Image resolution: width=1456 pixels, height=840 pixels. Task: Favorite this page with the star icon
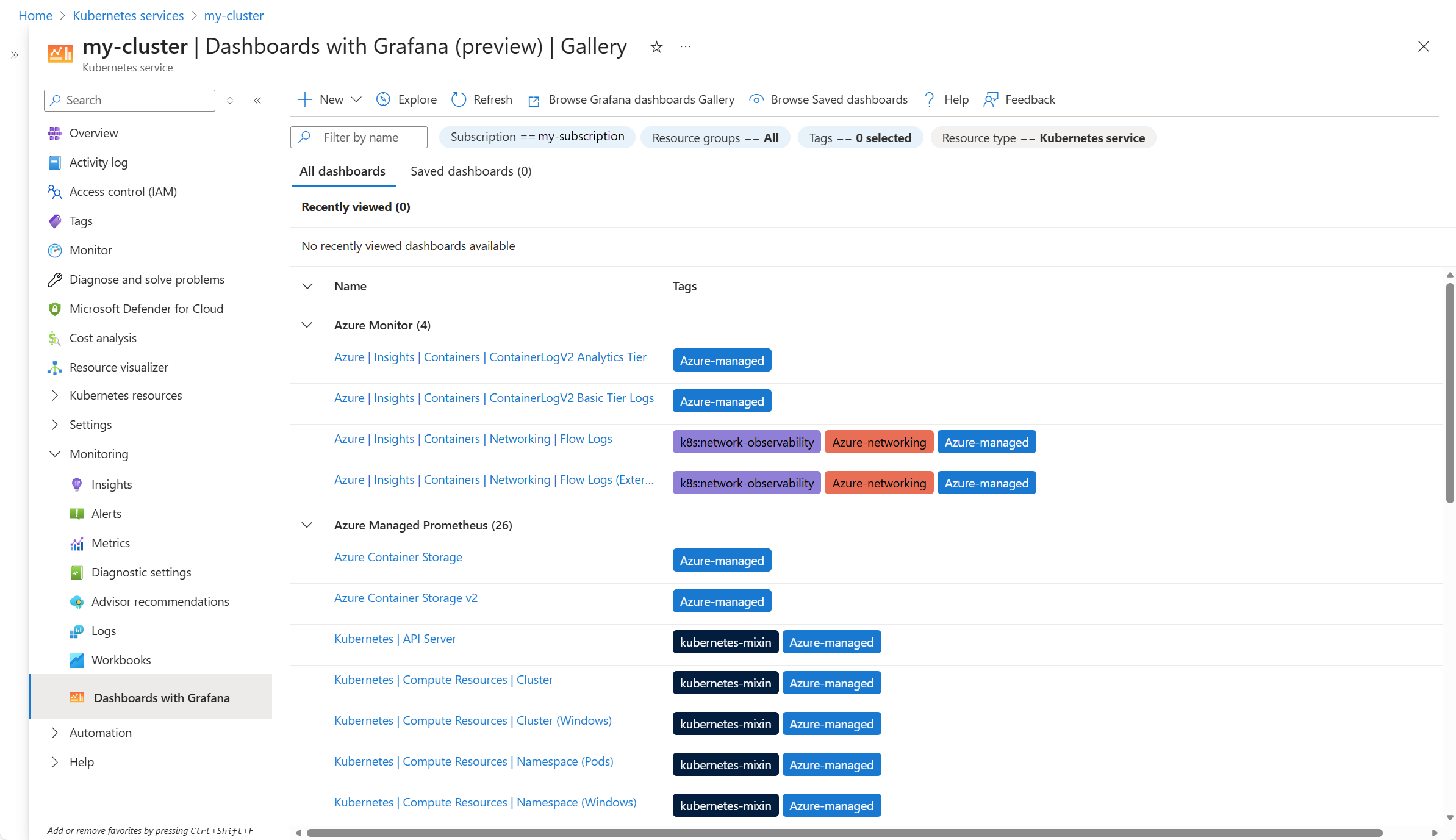point(656,47)
